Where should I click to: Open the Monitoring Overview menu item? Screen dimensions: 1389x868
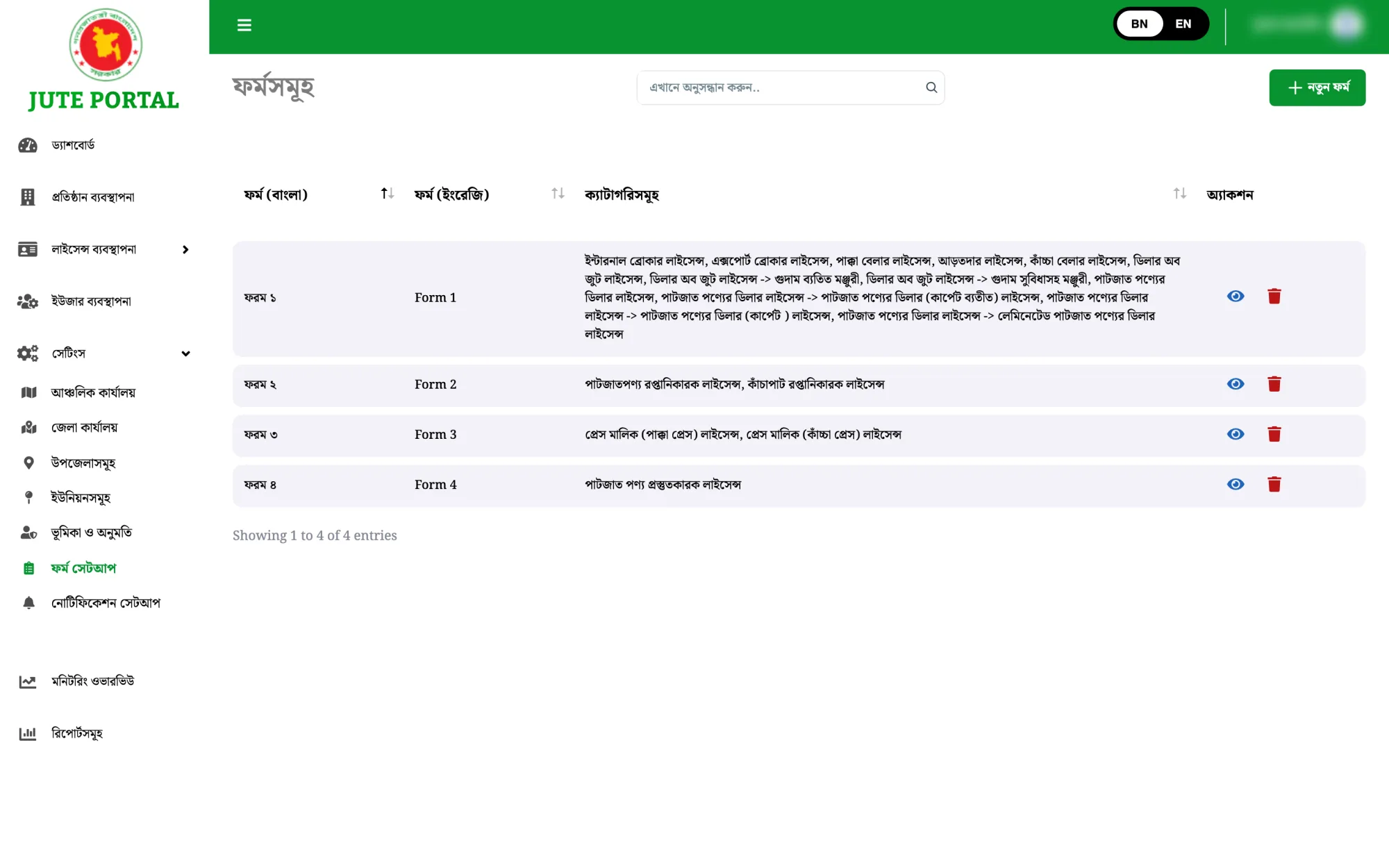(x=93, y=681)
